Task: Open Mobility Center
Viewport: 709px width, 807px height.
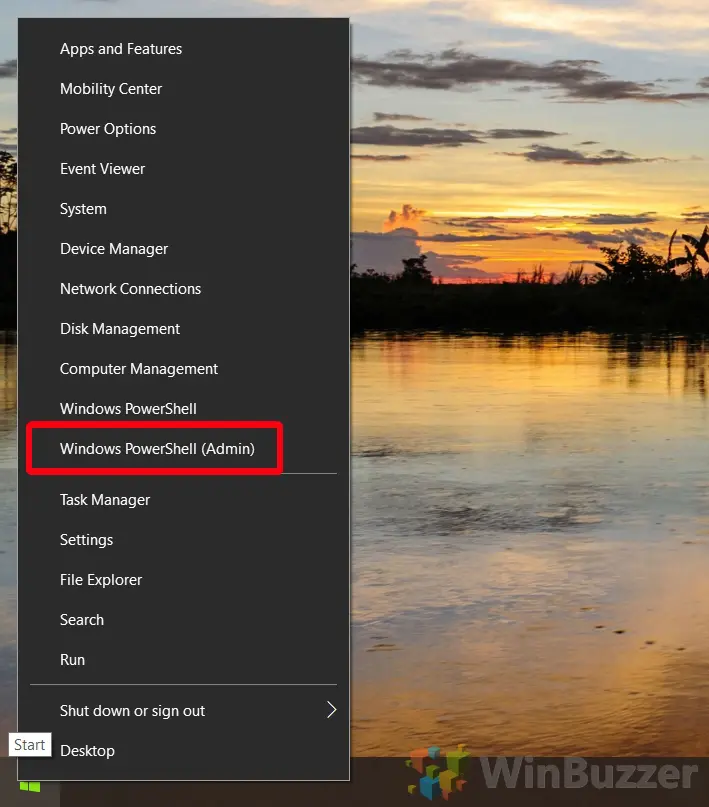Action: click(x=183, y=89)
